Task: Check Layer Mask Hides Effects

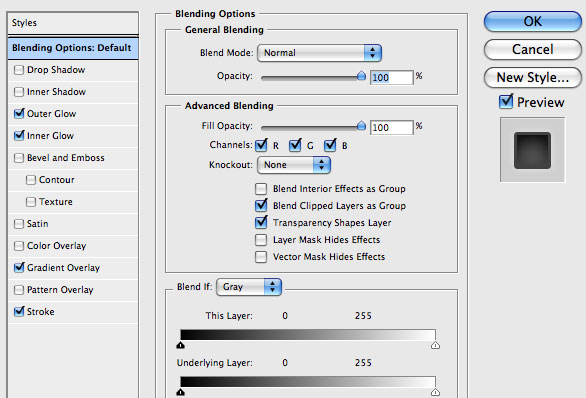Action: tap(261, 240)
